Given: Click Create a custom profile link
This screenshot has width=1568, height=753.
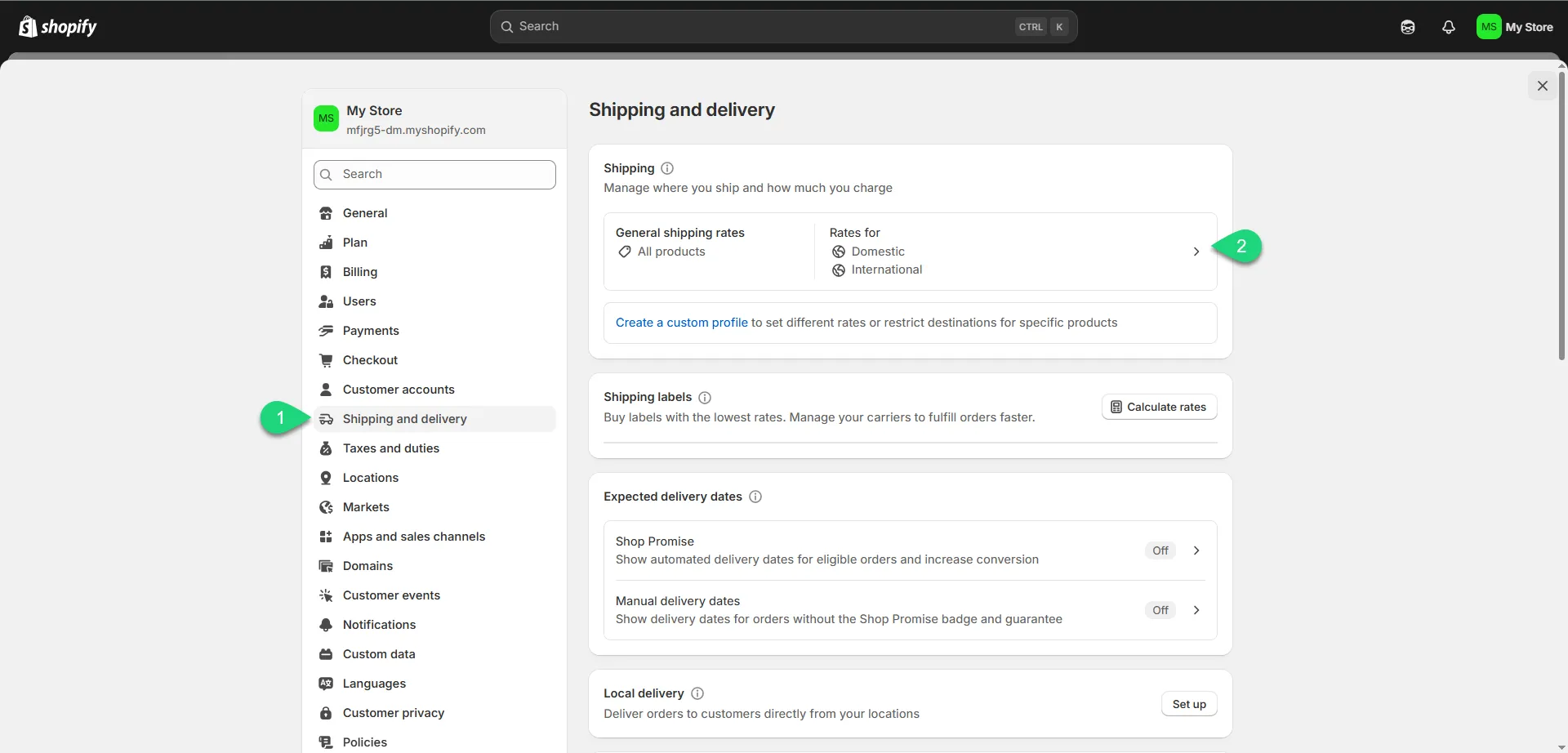Looking at the screenshot, I should (681, 323).
